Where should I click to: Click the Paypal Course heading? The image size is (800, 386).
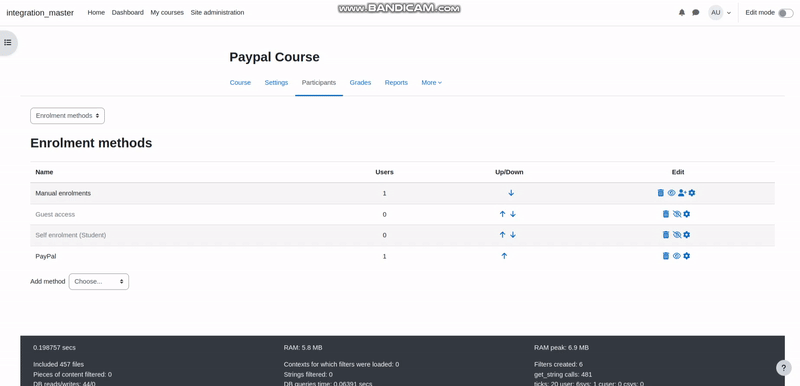point(274,57)
